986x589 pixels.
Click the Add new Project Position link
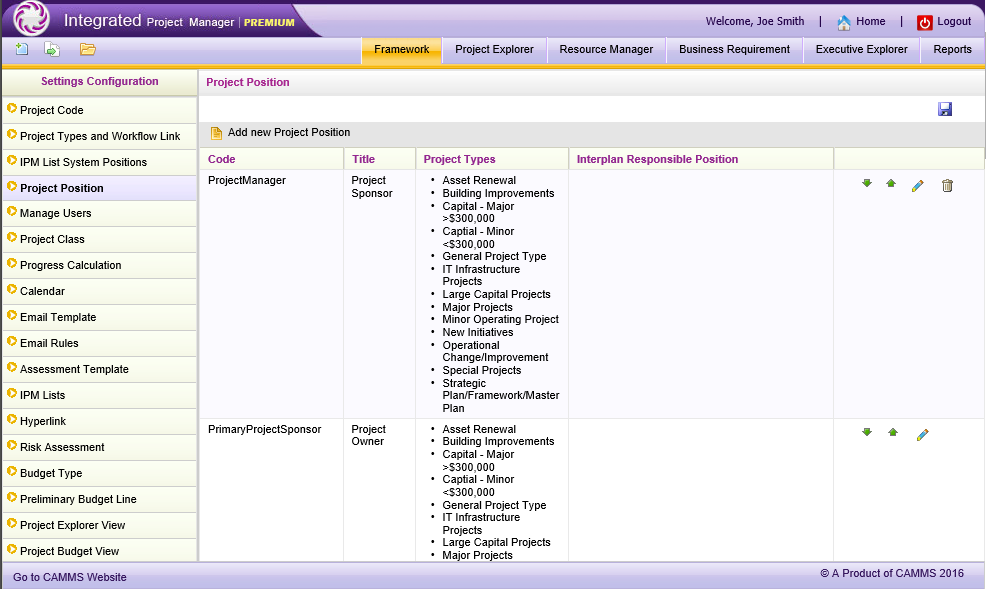tap(287, 132)
